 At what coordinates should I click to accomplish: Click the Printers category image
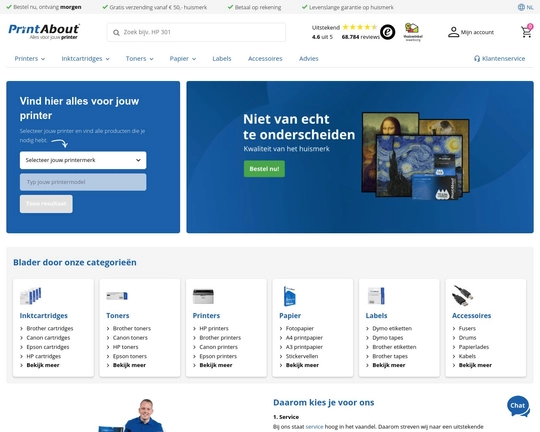click(203, 296)
